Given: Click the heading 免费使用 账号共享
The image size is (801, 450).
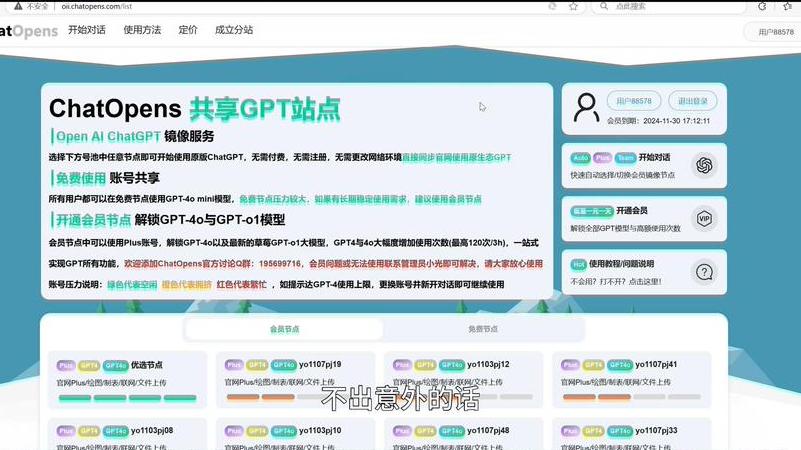Looking at the screenshot, I should pos(108,178).
